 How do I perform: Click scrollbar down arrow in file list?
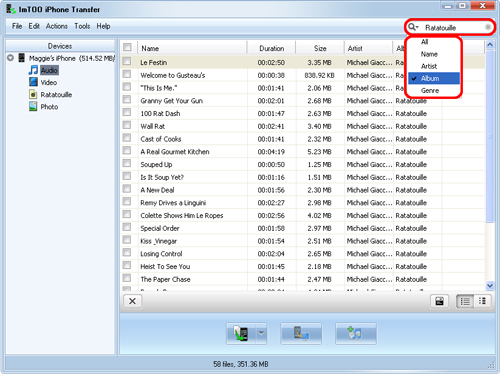click(490, 285)
